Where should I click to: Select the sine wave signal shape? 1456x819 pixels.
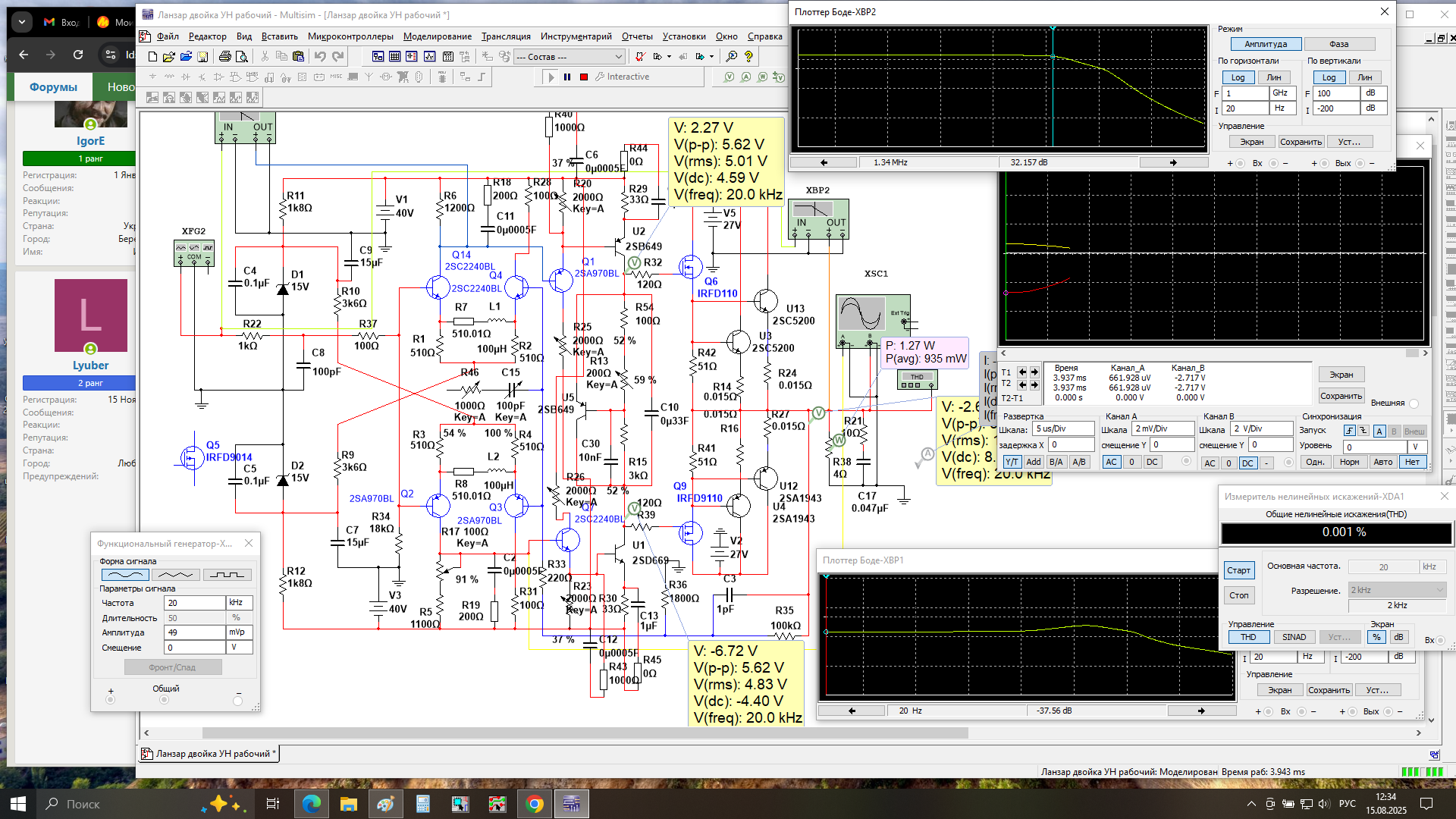point(124,575)
